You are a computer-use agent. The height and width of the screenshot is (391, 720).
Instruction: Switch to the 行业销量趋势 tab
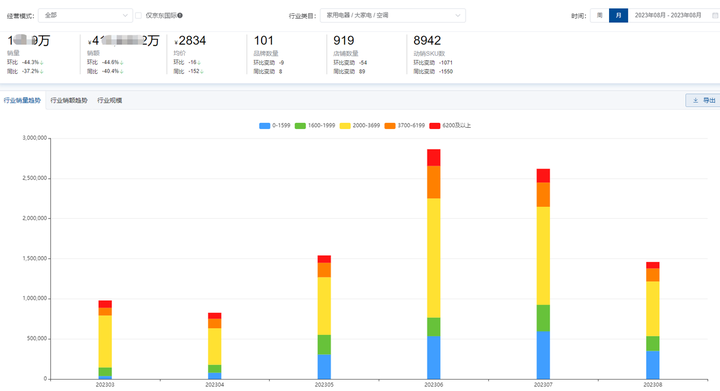pyautogui.click(x=22, y=101)
